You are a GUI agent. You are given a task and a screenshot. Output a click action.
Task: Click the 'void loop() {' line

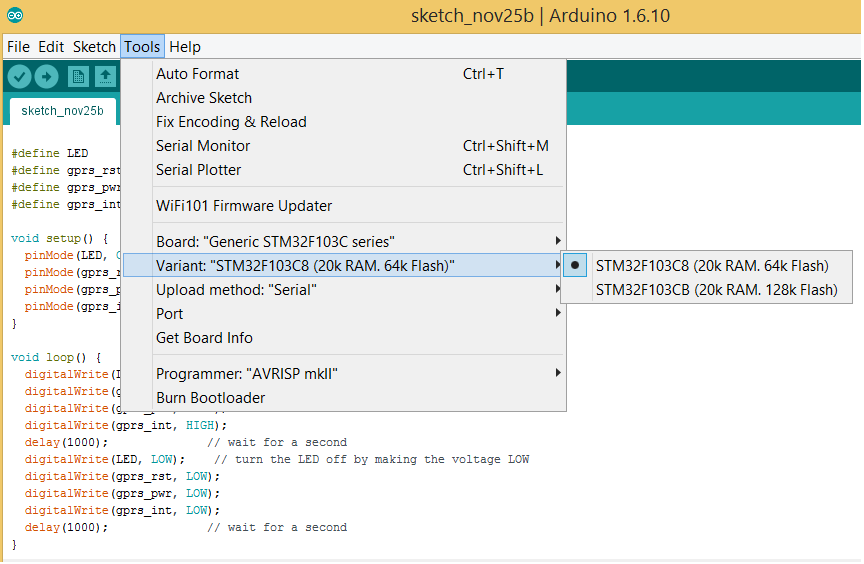coord(56,357)
